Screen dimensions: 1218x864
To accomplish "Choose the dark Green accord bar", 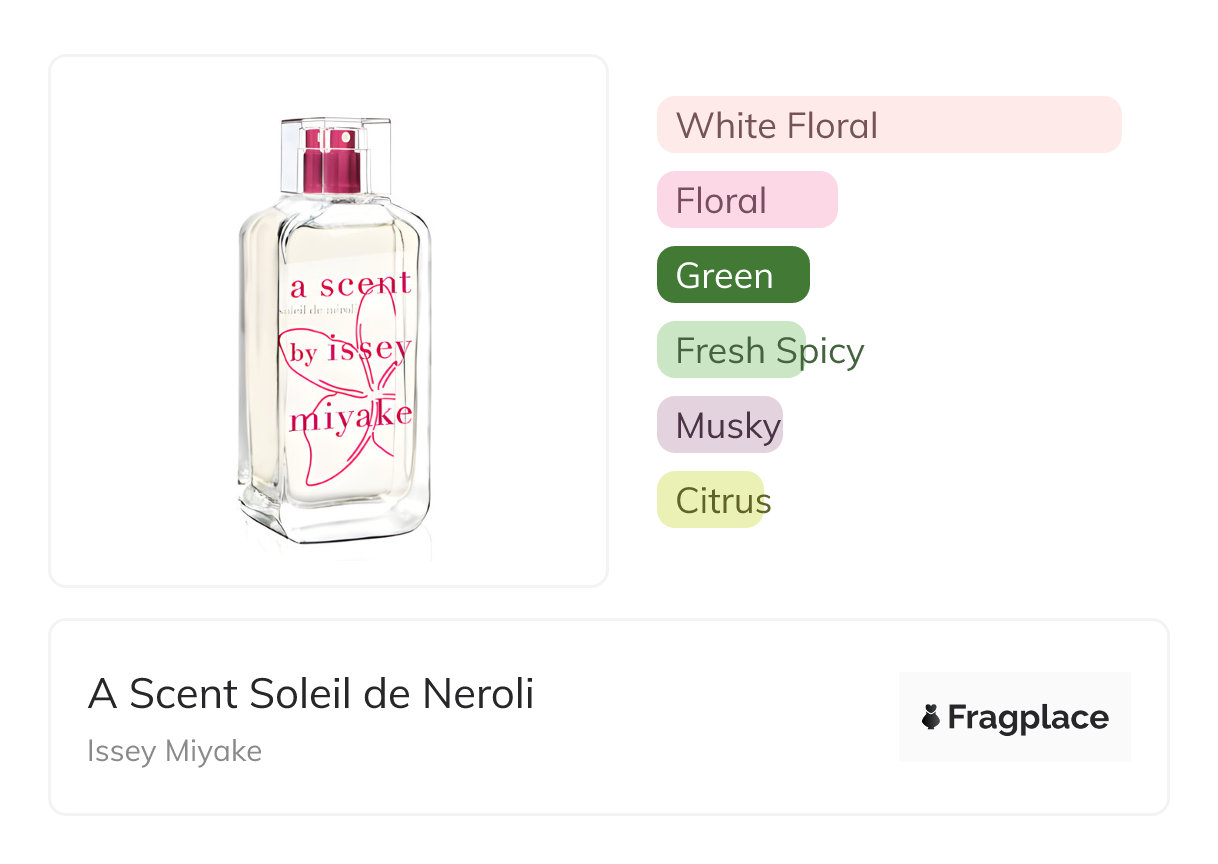I will (x=732, y=275).
